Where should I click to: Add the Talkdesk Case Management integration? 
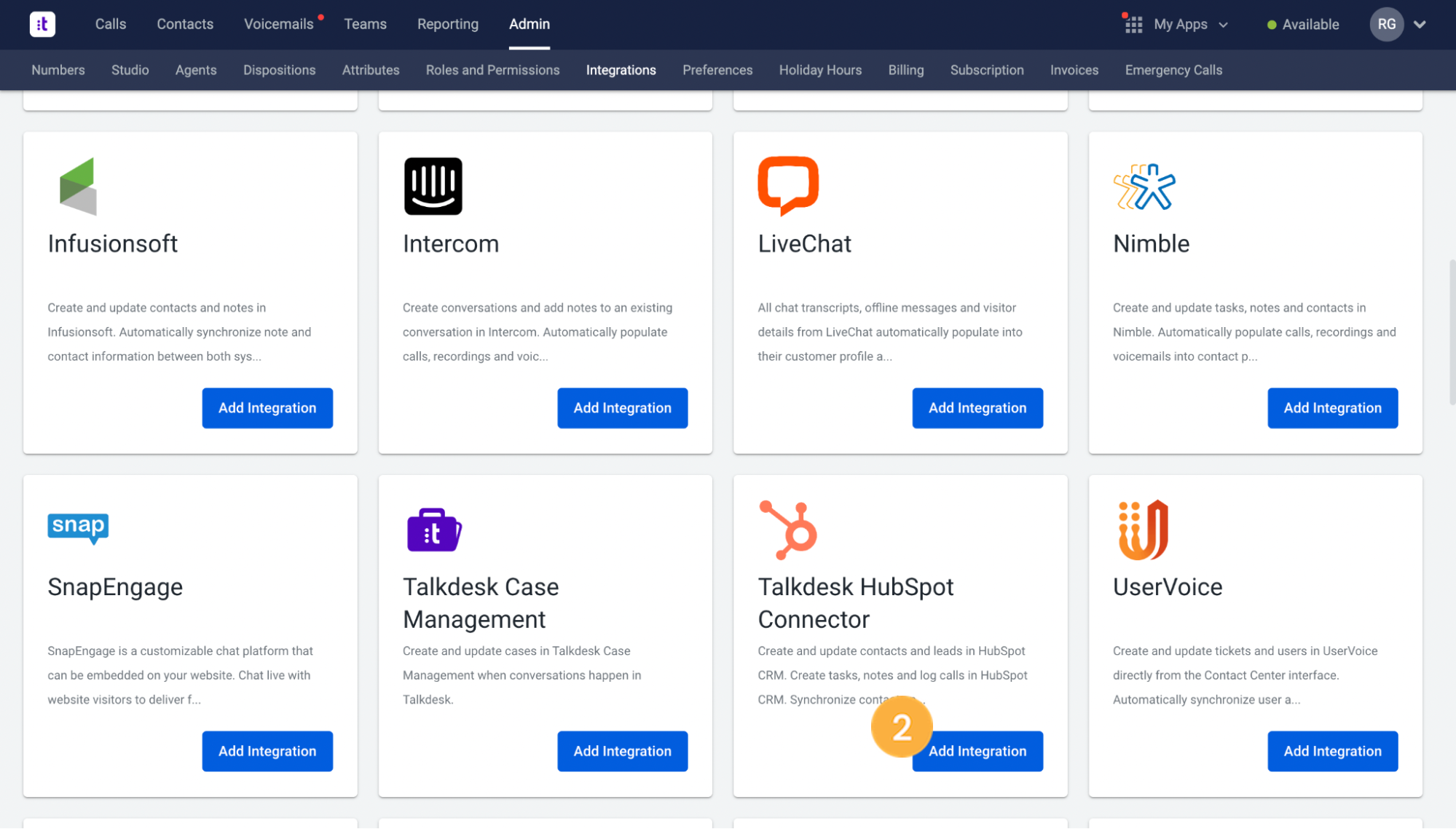pos(623,751)
